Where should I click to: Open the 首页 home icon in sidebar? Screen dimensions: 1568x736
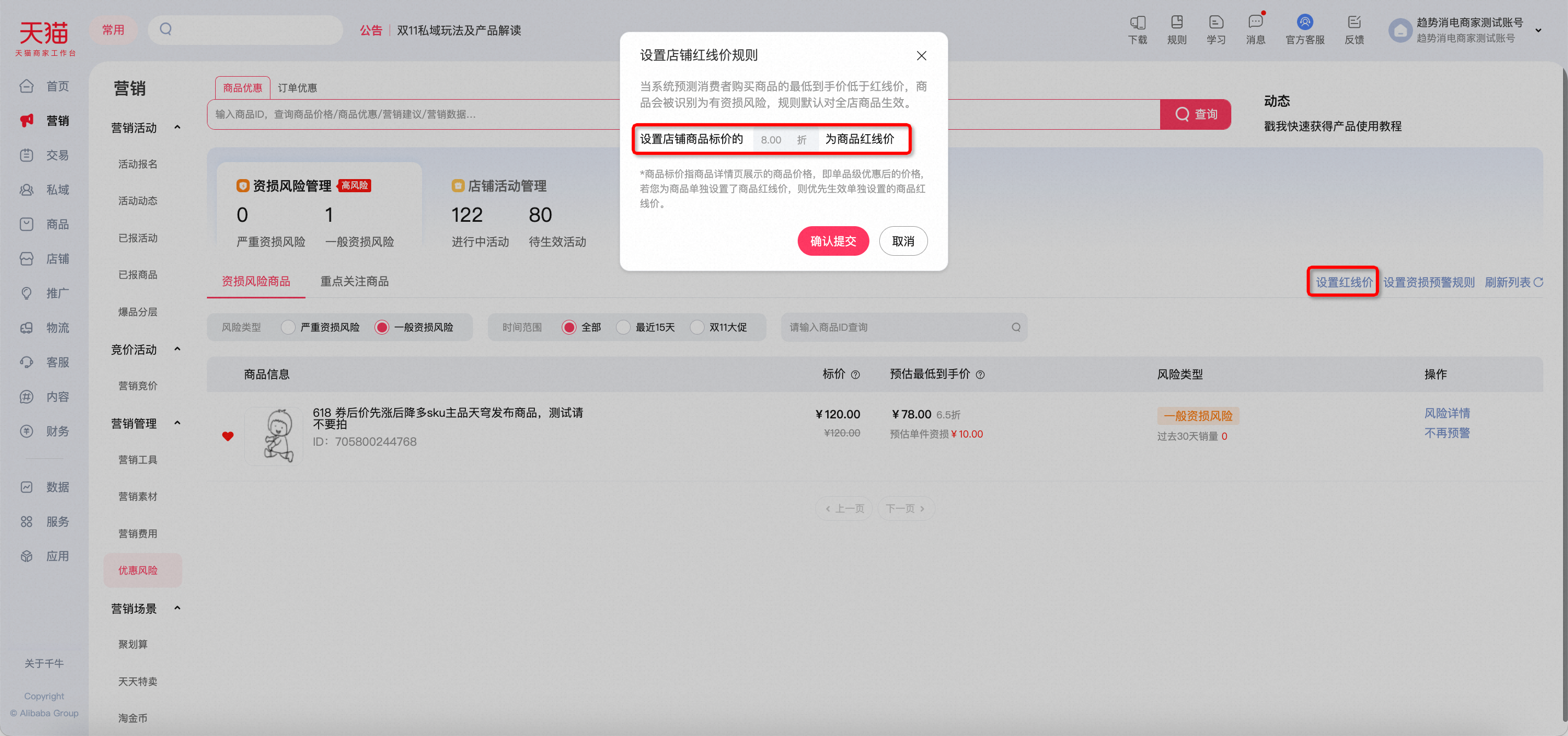tap(26, 86)
